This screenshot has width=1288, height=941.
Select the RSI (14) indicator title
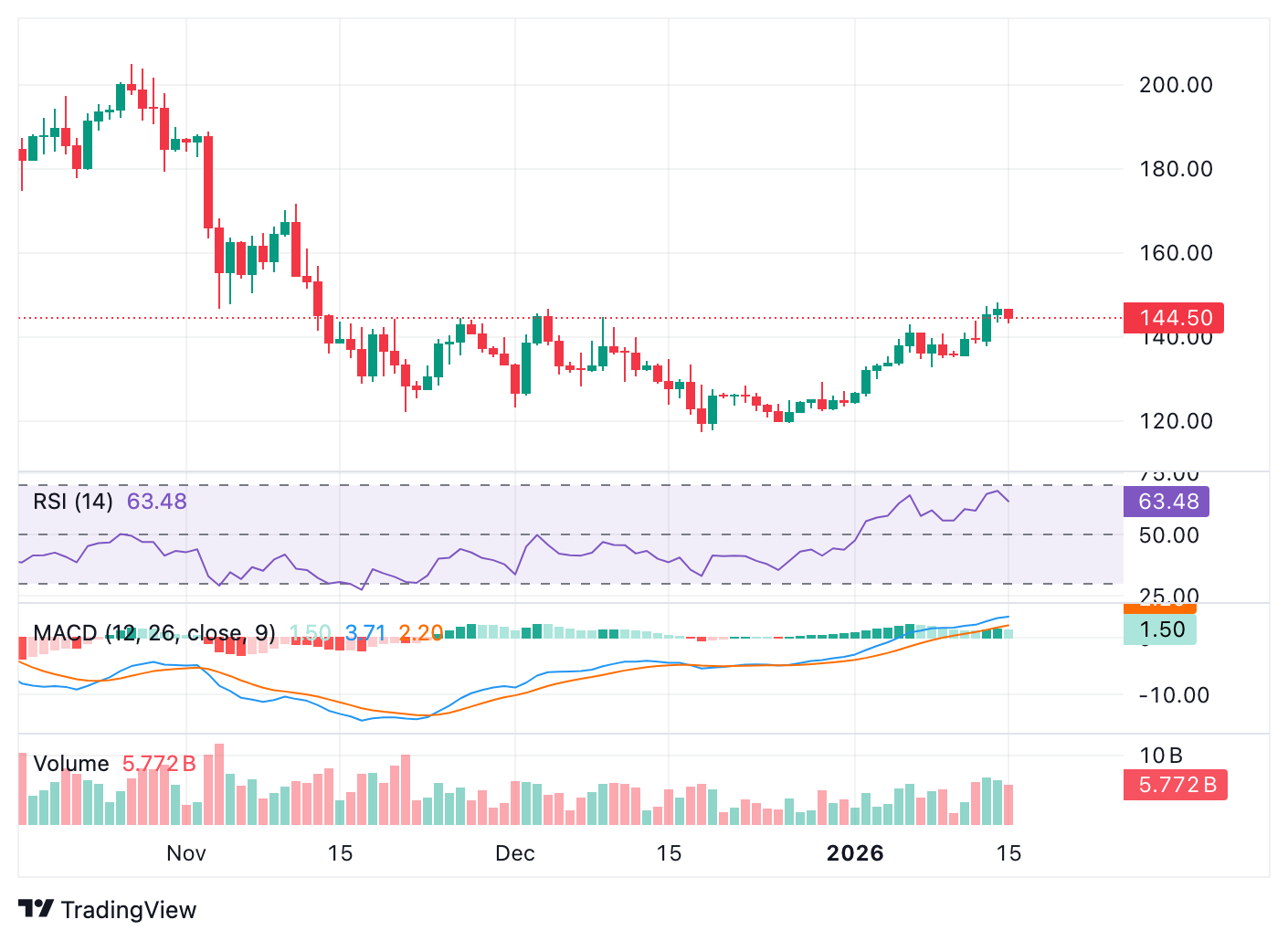click(x=73, y=502)
